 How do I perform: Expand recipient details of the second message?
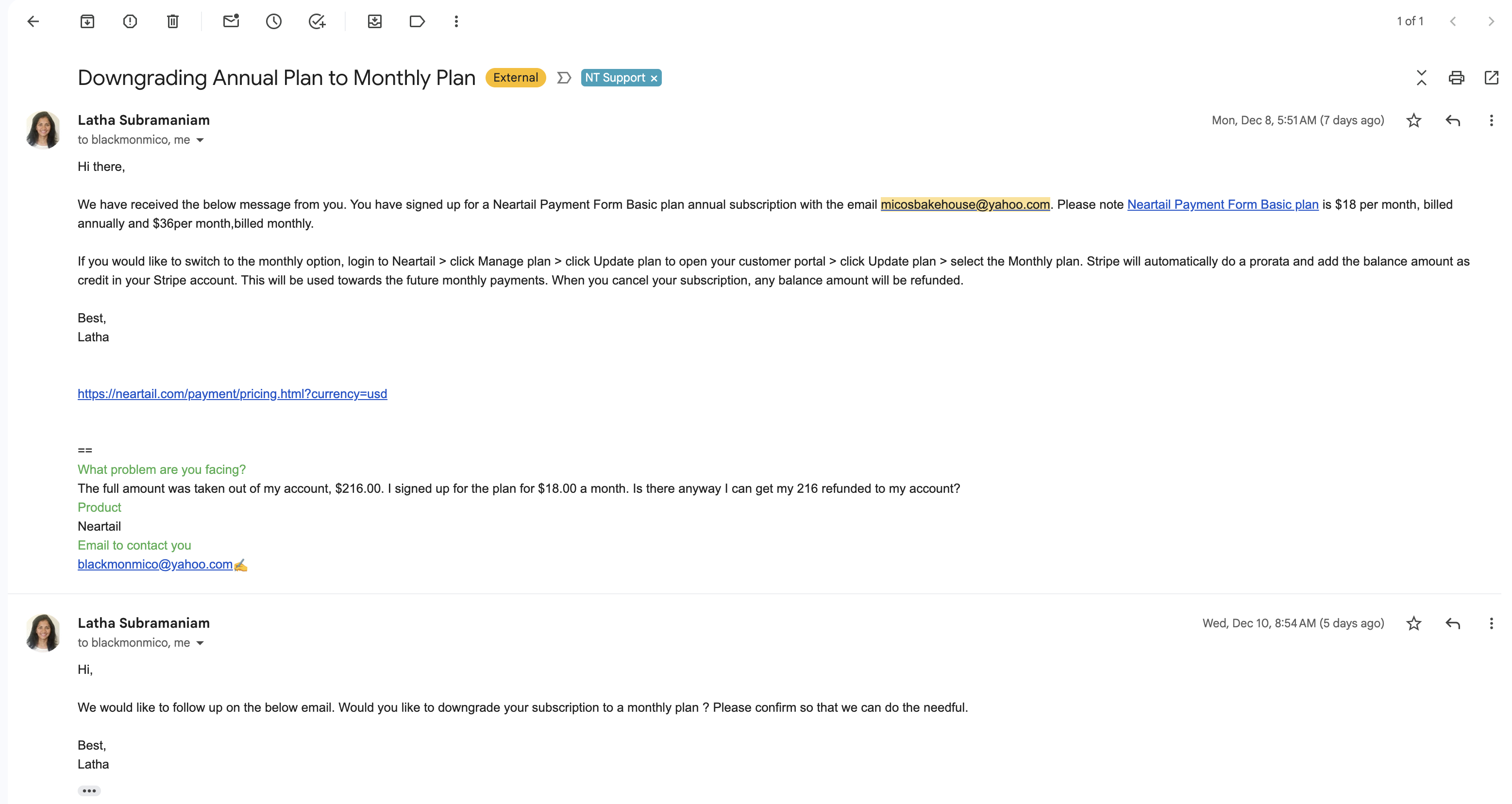pos(200,643)
